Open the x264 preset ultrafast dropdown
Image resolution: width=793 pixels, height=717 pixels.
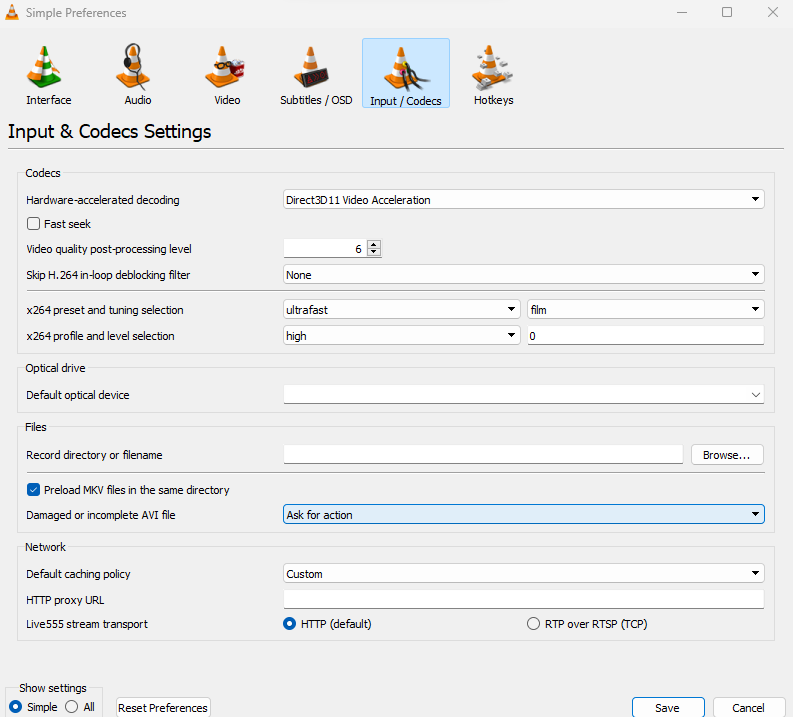click(x=402, y=309)
